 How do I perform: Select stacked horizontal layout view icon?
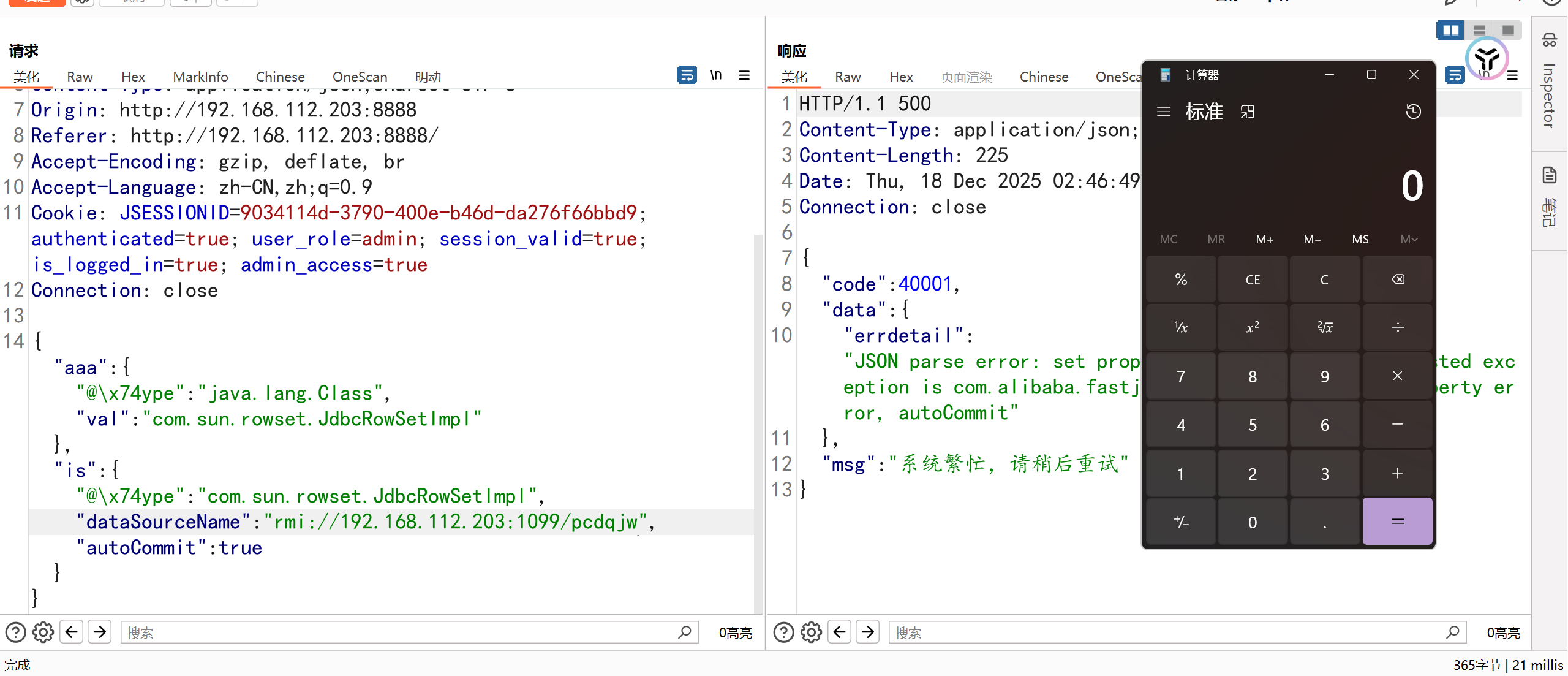tap(1479, 30)
